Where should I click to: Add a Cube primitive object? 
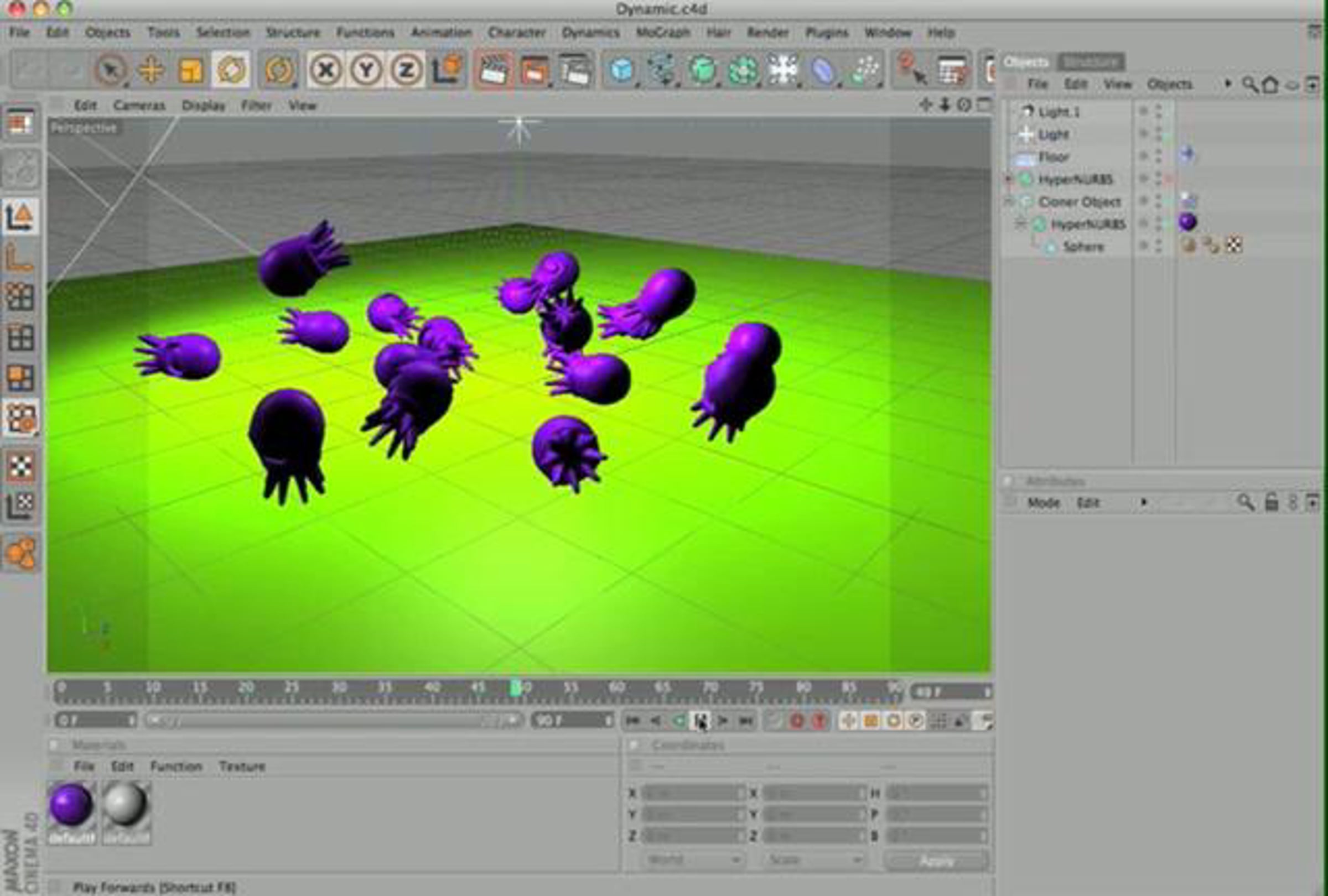pyautogui.click(x=621, y=70)
